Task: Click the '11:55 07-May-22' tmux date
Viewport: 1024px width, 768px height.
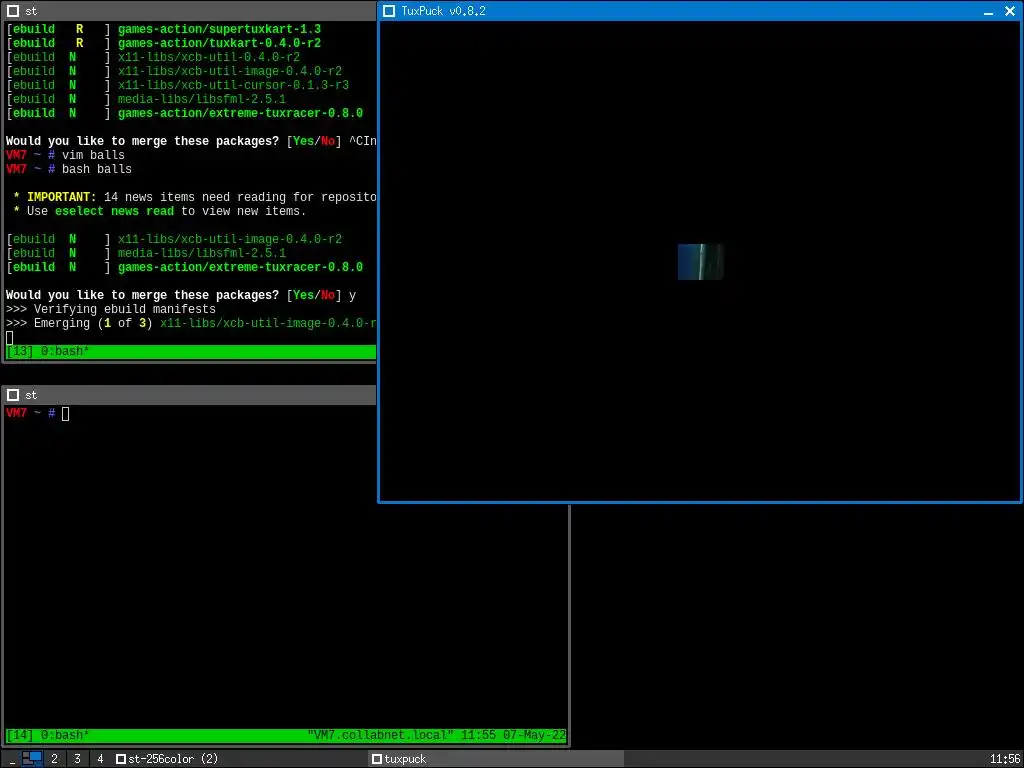Action: [513, 735]
